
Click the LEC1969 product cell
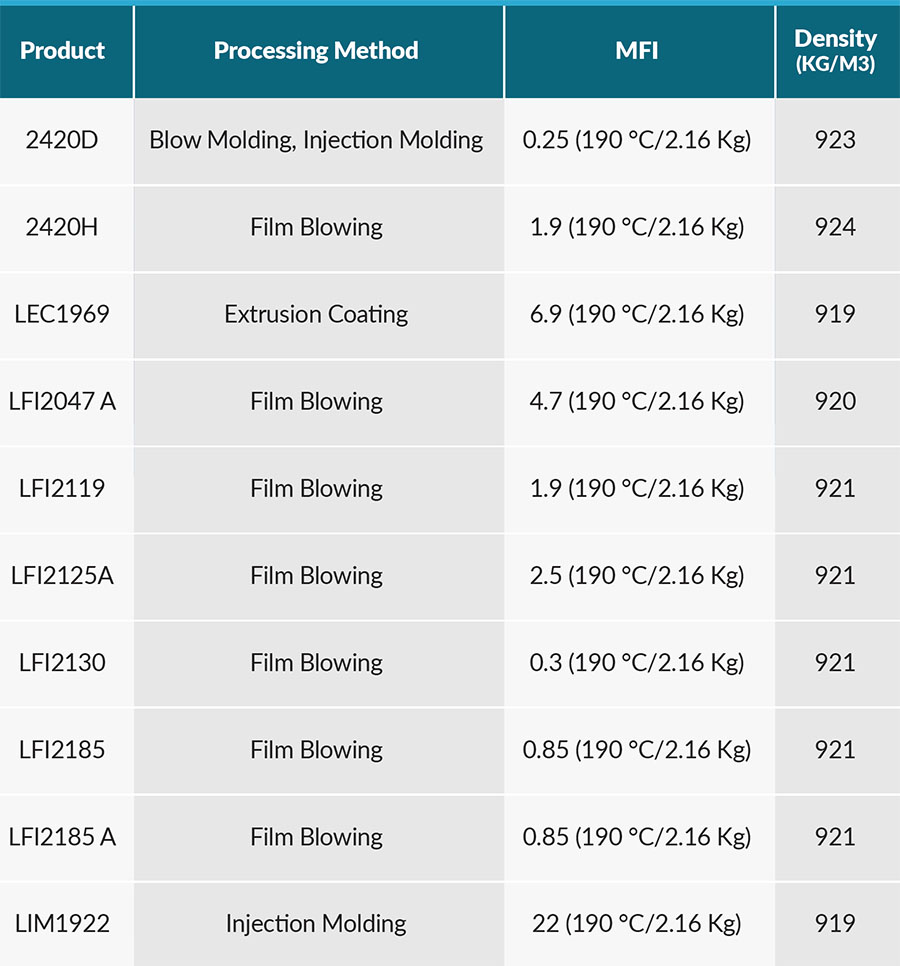pyautogui.click(x=62, y=314)
